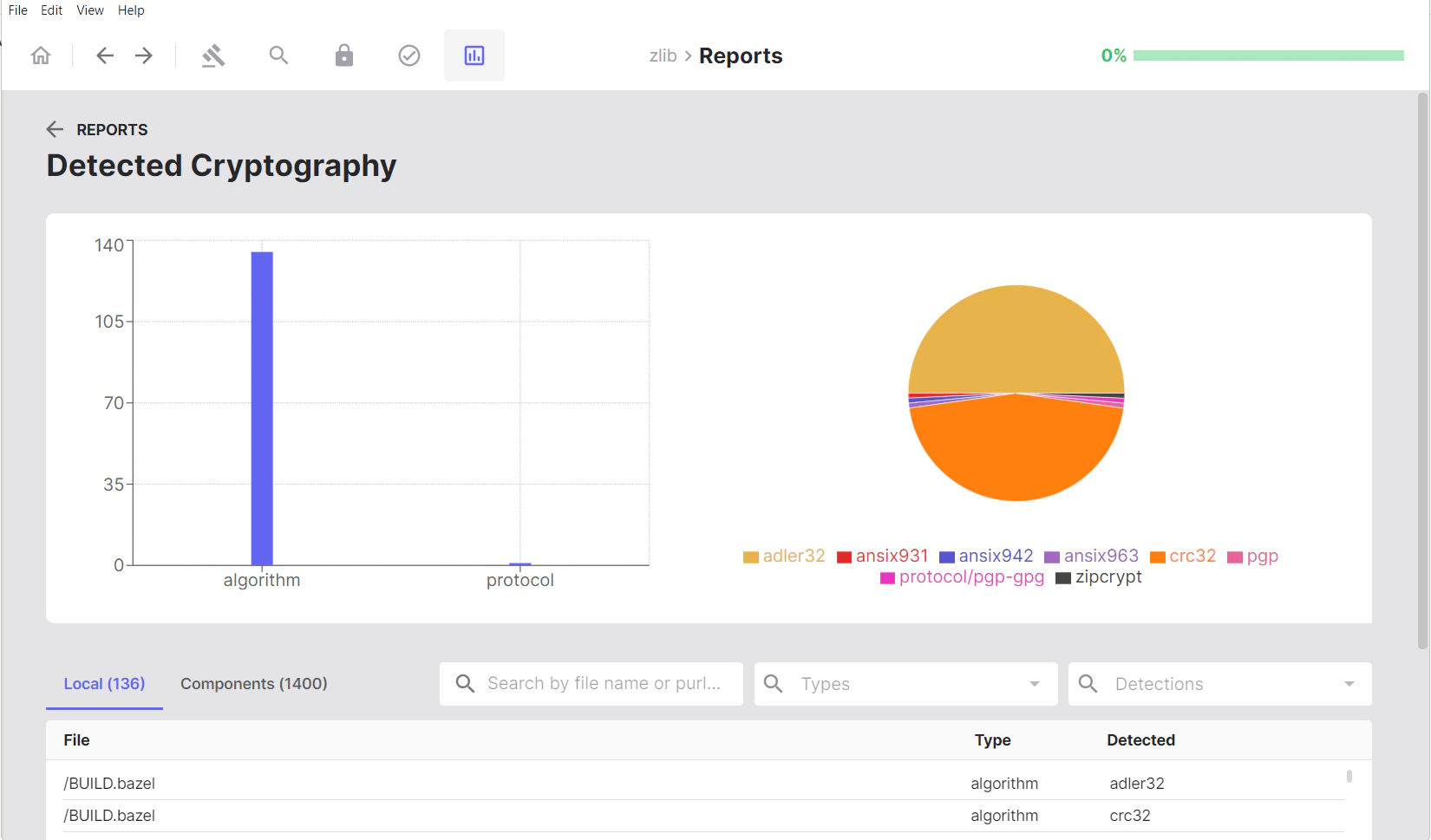Toggle the adler32 legend swatch
The image size is (1431, 840).
751,557
